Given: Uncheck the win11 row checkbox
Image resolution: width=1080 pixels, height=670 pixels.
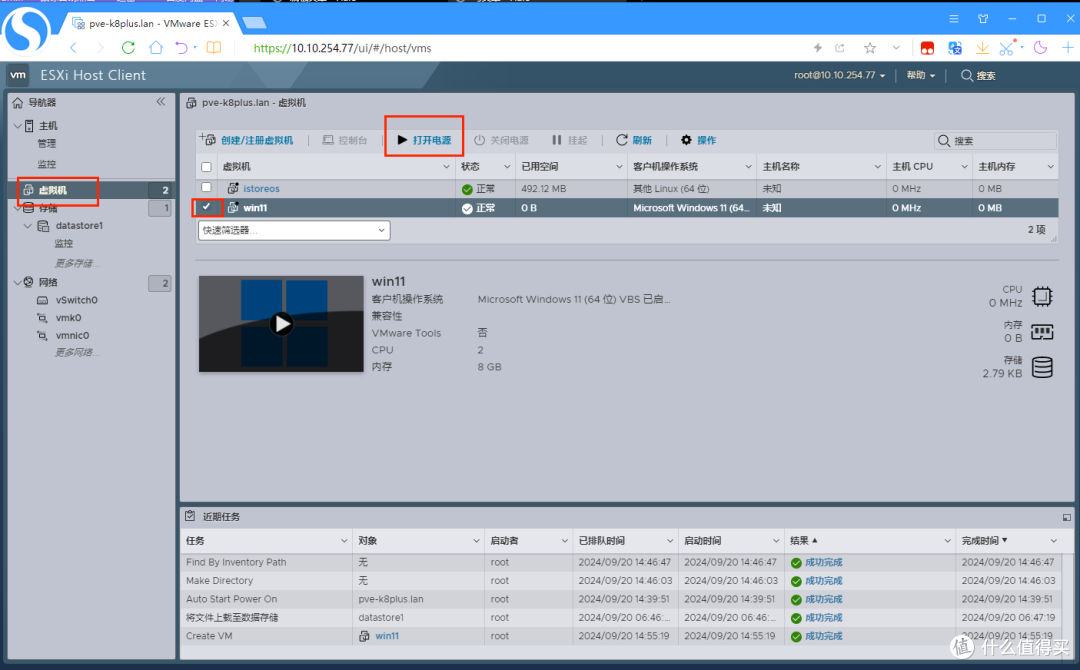Looking at the screenshot, I should click(206, 207).
